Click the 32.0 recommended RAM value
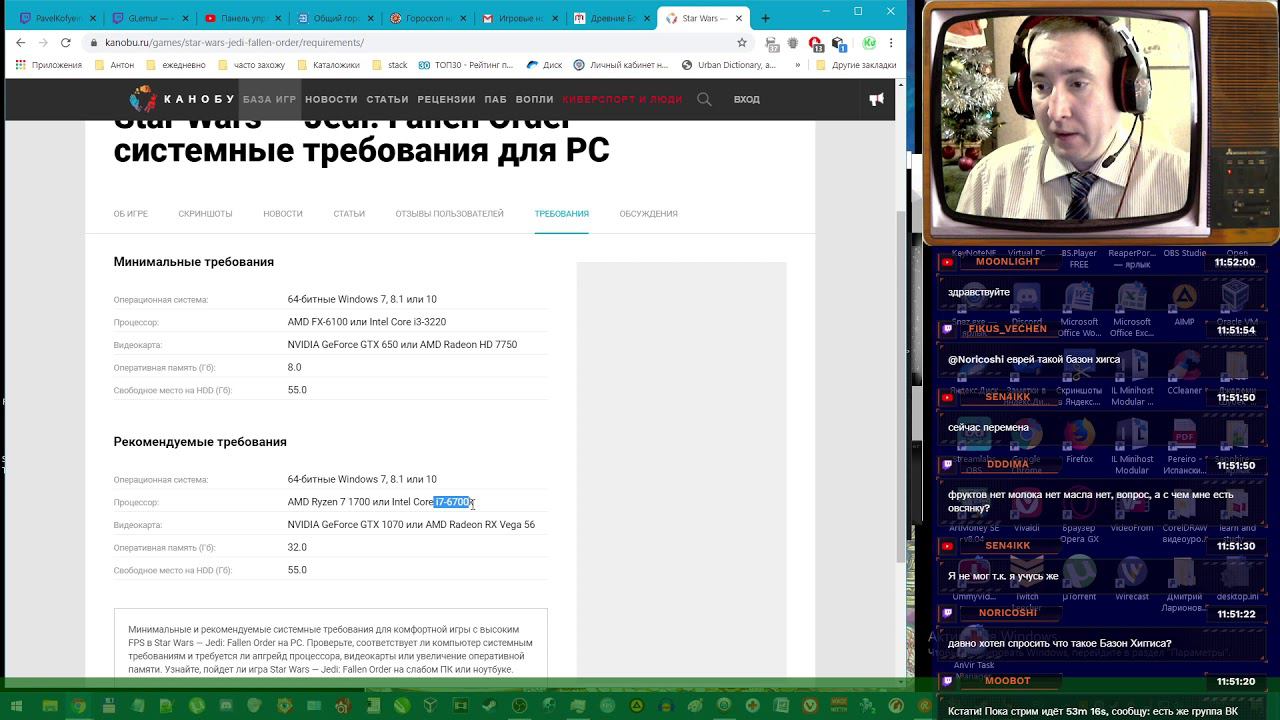The image size is (1280, 720). coord(297,548)
